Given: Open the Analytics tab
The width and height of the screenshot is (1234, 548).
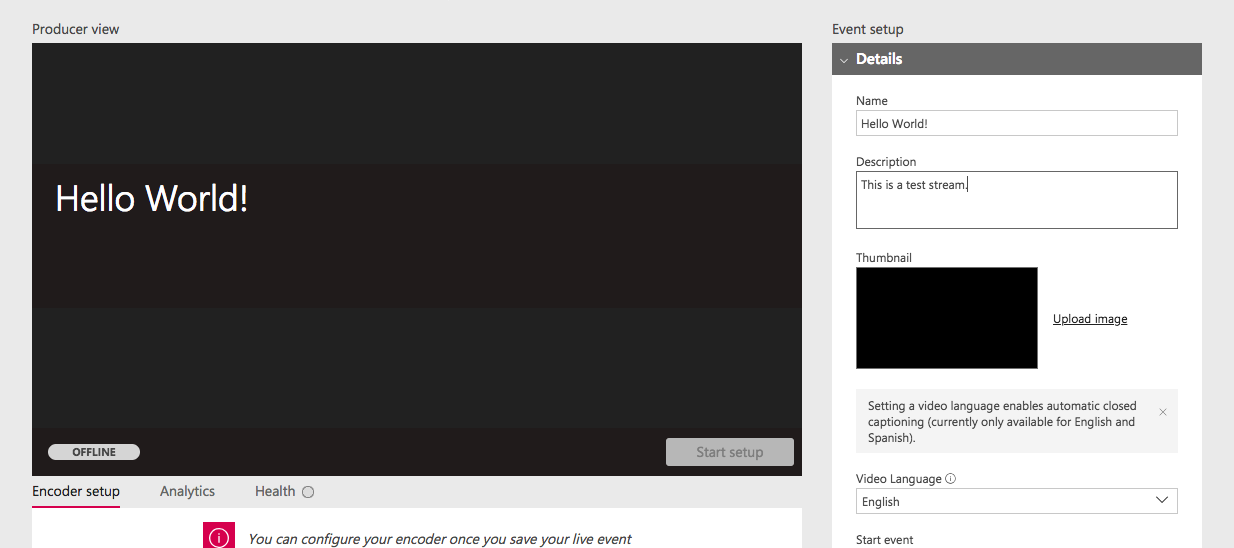Looking at the screenshot, I should tap(187, 491).
